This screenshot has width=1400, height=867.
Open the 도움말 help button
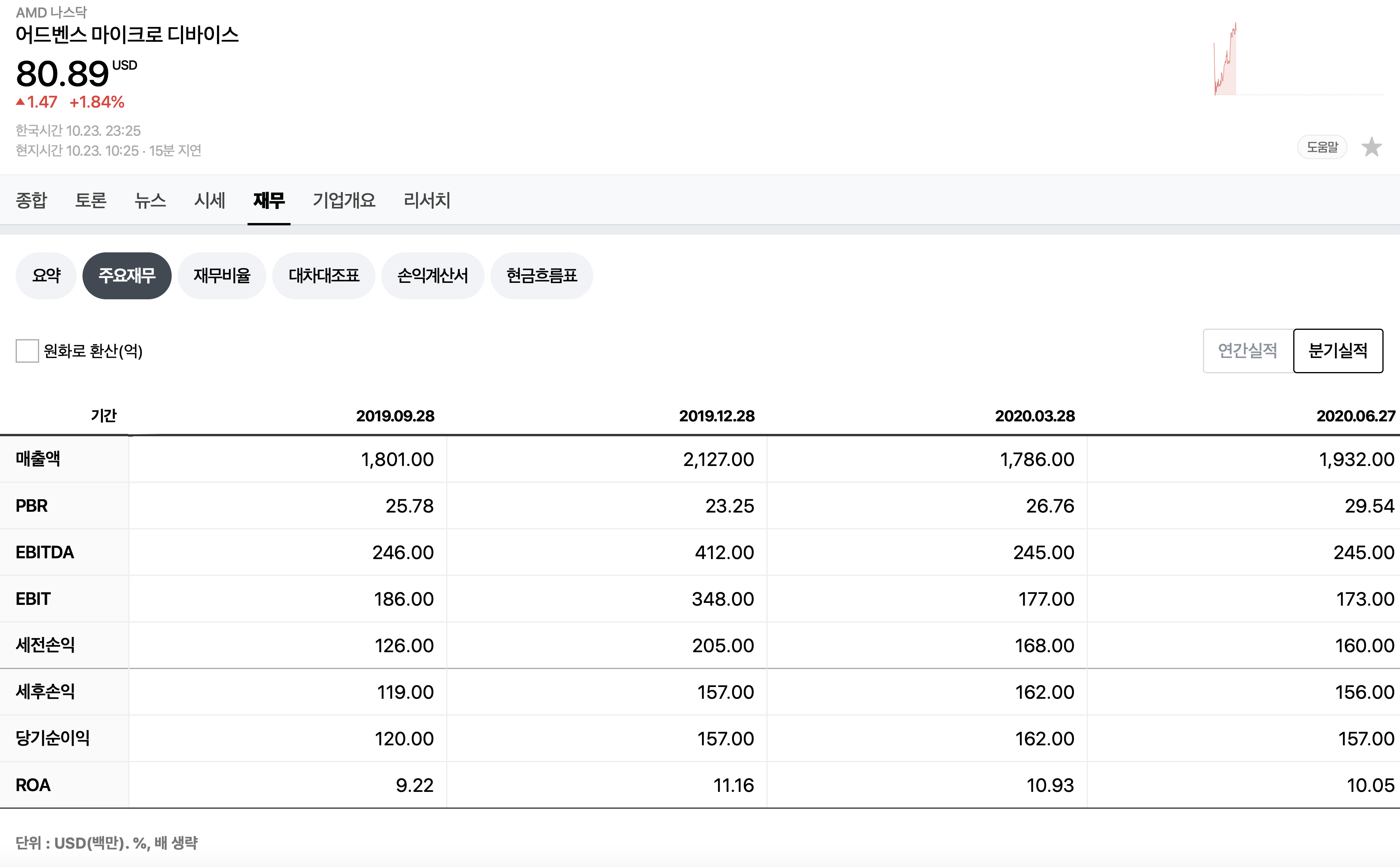coord(1321,147)
